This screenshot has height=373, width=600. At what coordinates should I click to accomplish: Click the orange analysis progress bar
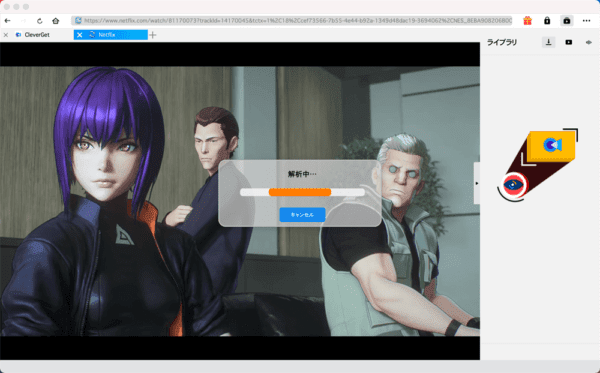(300, 192)
